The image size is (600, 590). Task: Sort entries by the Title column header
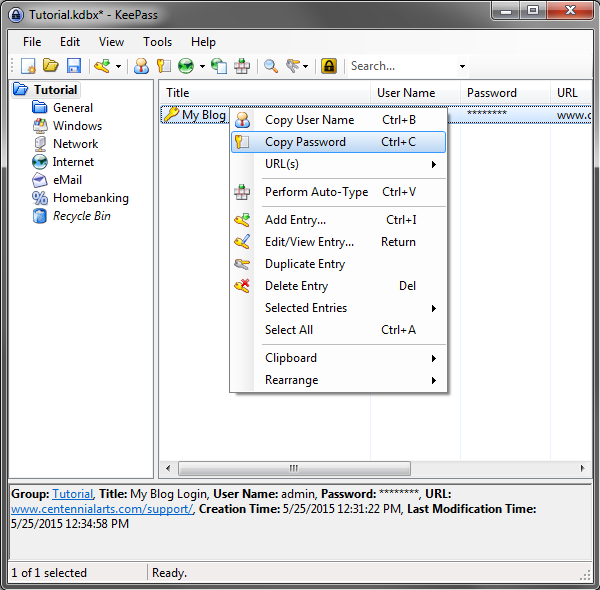(265, 93)
